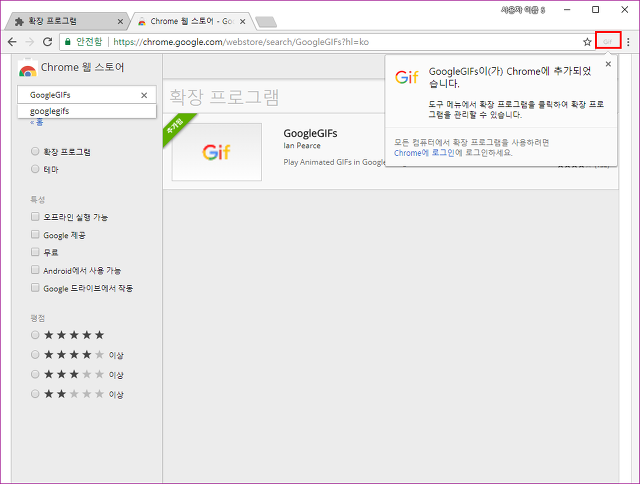Image resolution: width=640 pixels, height=484 pixels.
Task: Check Android에서 사용 가능
Action: 35,270
